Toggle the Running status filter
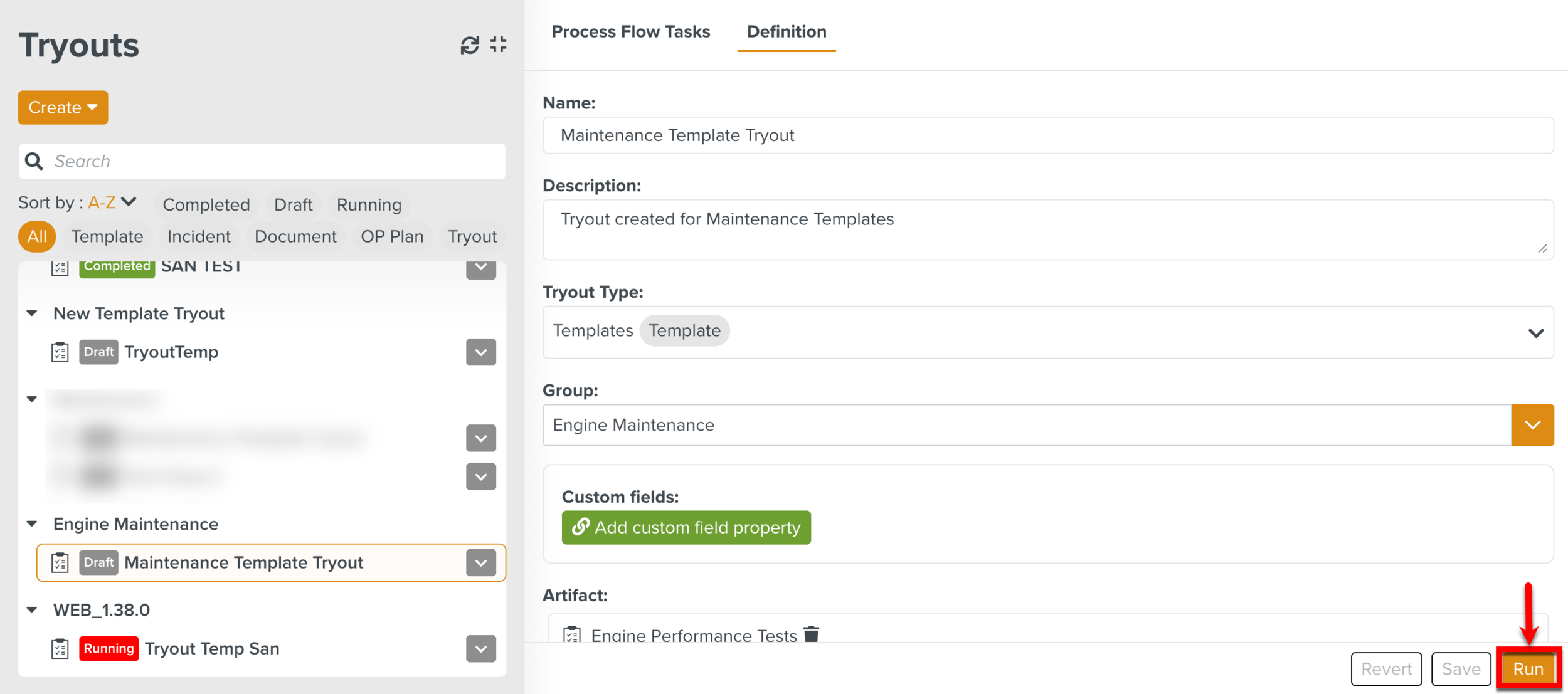 (369, 204)
